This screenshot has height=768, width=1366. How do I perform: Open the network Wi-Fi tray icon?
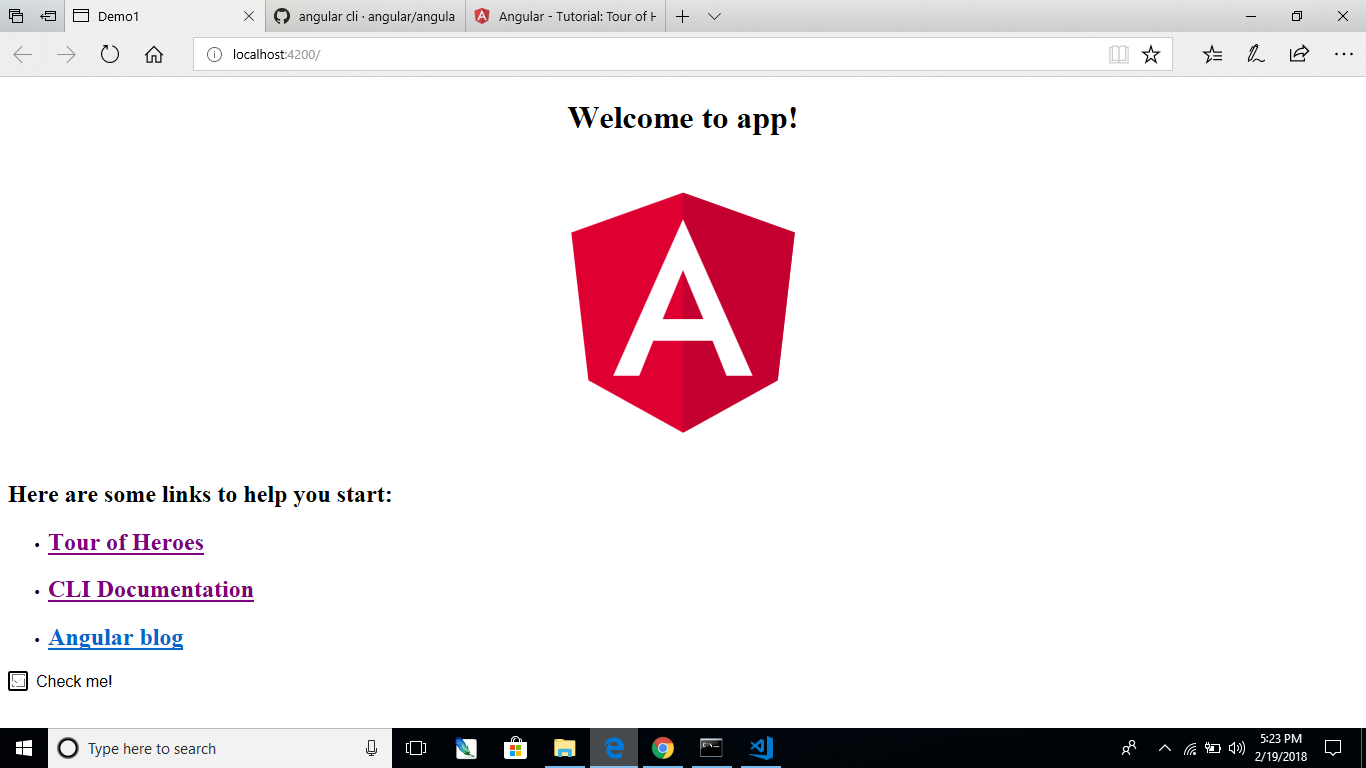(x=1190, y=748)
